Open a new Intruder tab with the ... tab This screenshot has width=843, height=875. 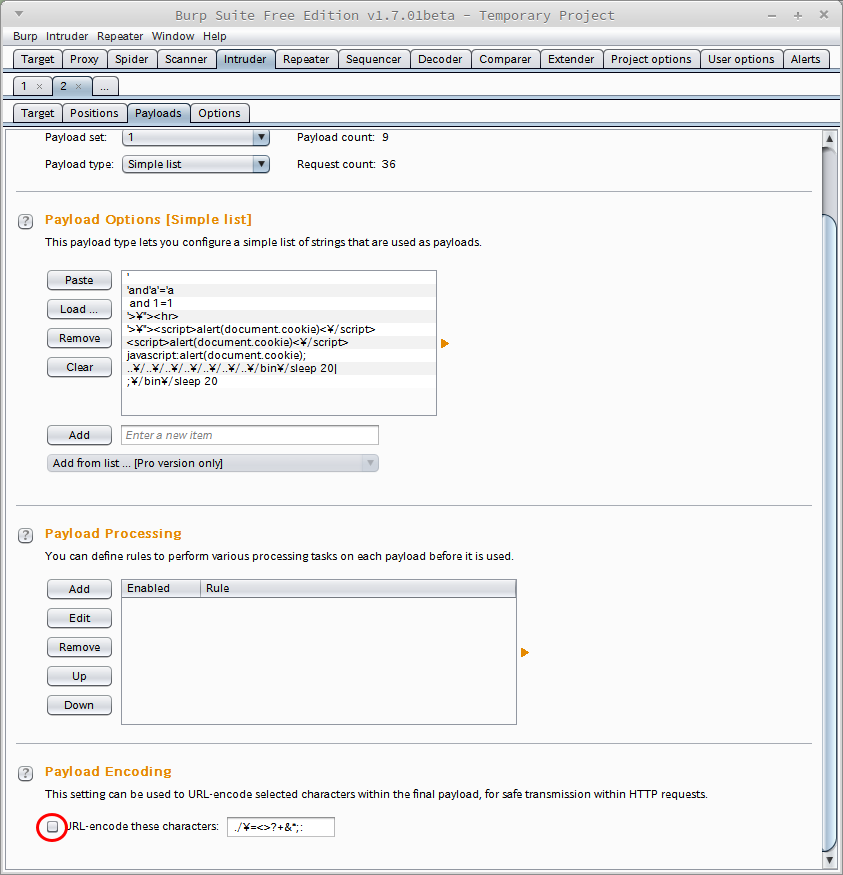[105, 87]
